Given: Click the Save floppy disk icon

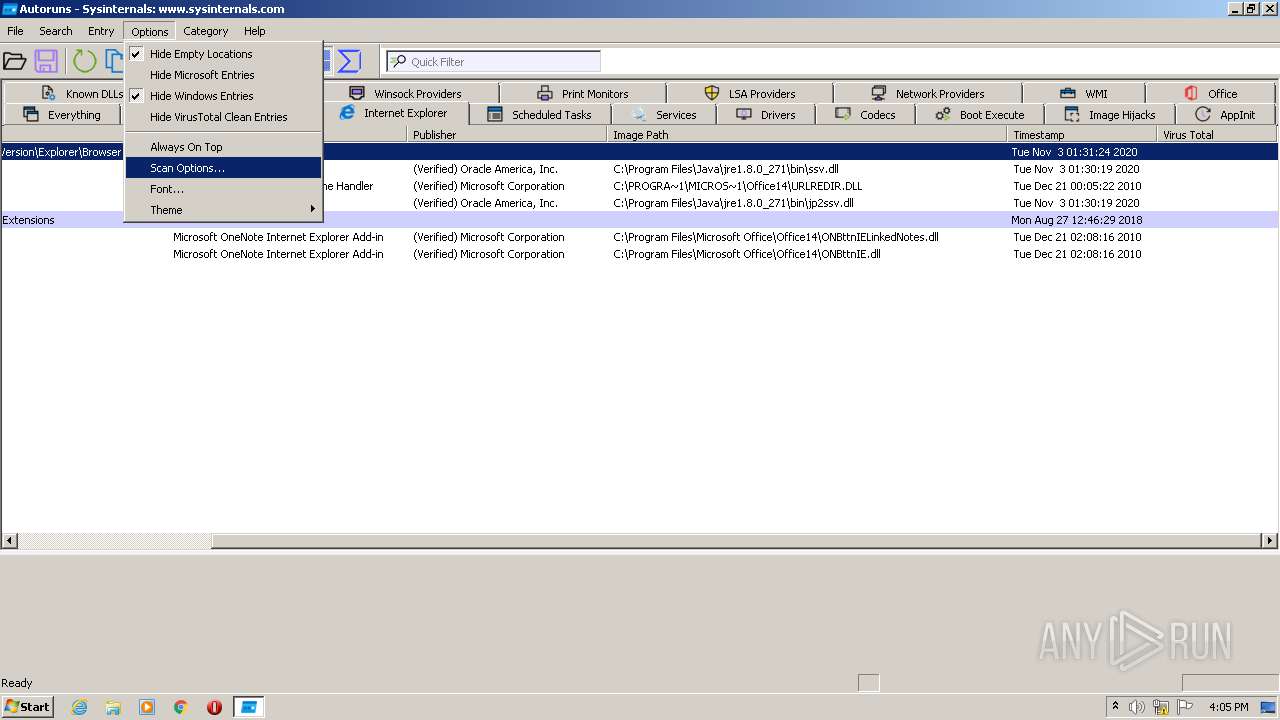Looking at the screenshot, I should coord(46,61).
